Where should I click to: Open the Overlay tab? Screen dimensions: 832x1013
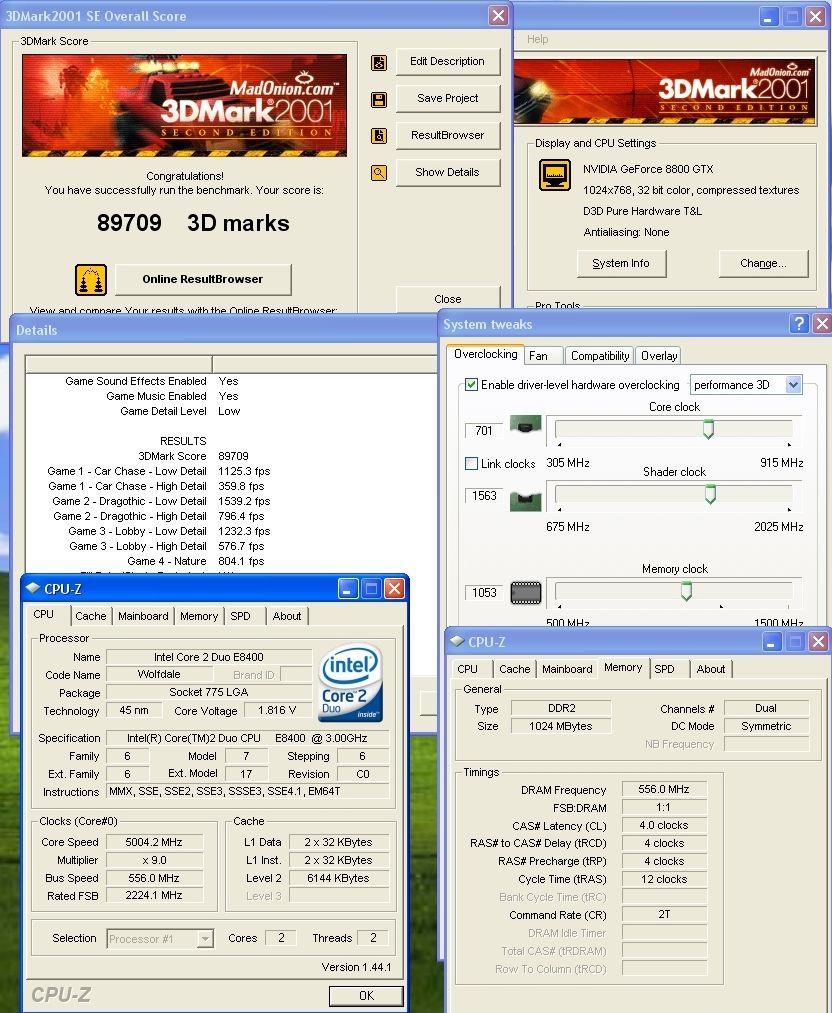point(658,355)
